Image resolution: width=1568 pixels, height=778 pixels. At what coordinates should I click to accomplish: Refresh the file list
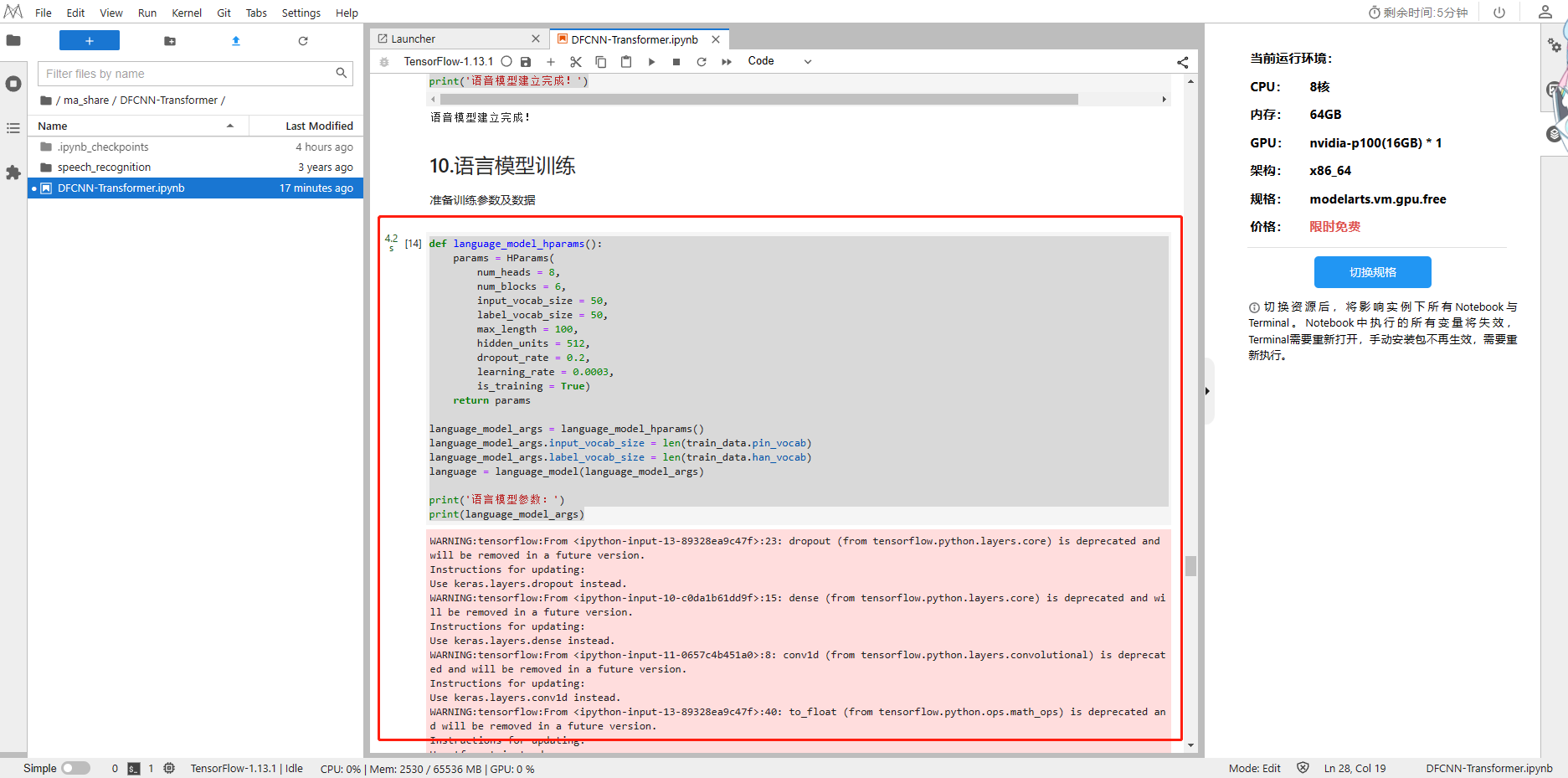303,40
